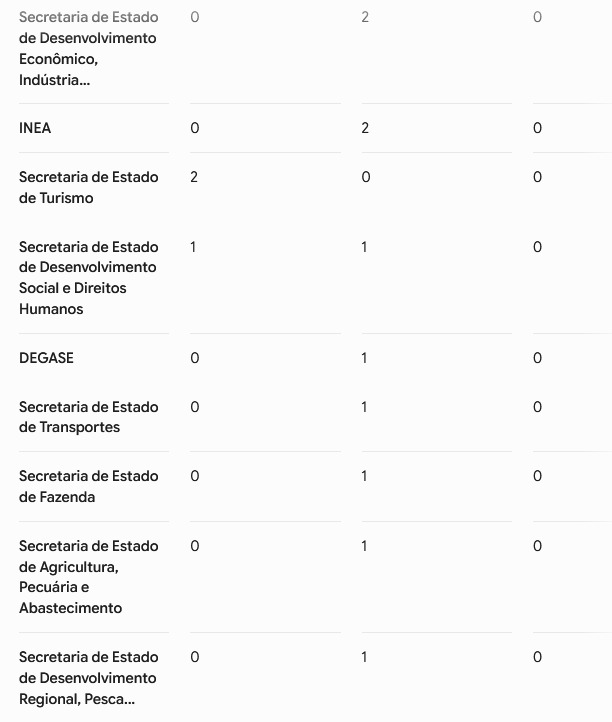Click the DEGASE row label
Image resolution: width=612 pixels, height=722 pixels.
(x=46, y=358)
